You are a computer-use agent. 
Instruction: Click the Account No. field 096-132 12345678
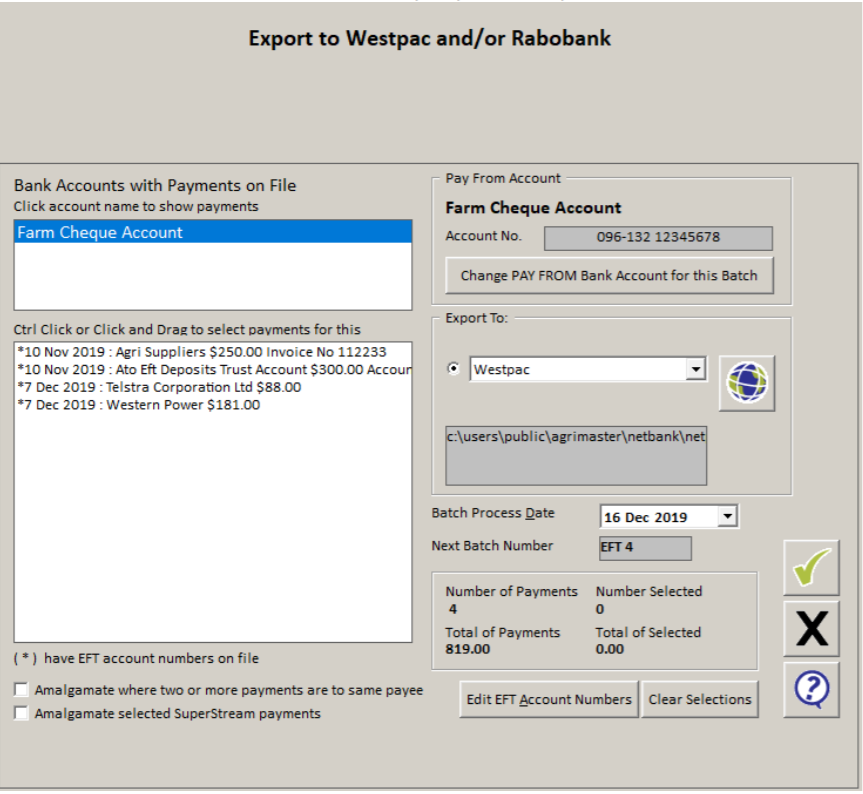[658, 238]
